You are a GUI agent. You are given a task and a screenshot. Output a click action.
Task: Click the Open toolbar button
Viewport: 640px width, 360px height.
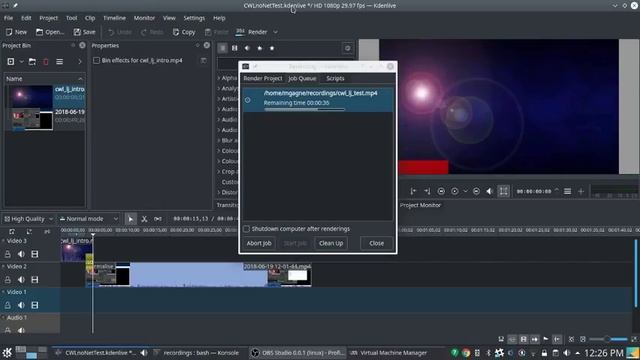click(50, 32)
